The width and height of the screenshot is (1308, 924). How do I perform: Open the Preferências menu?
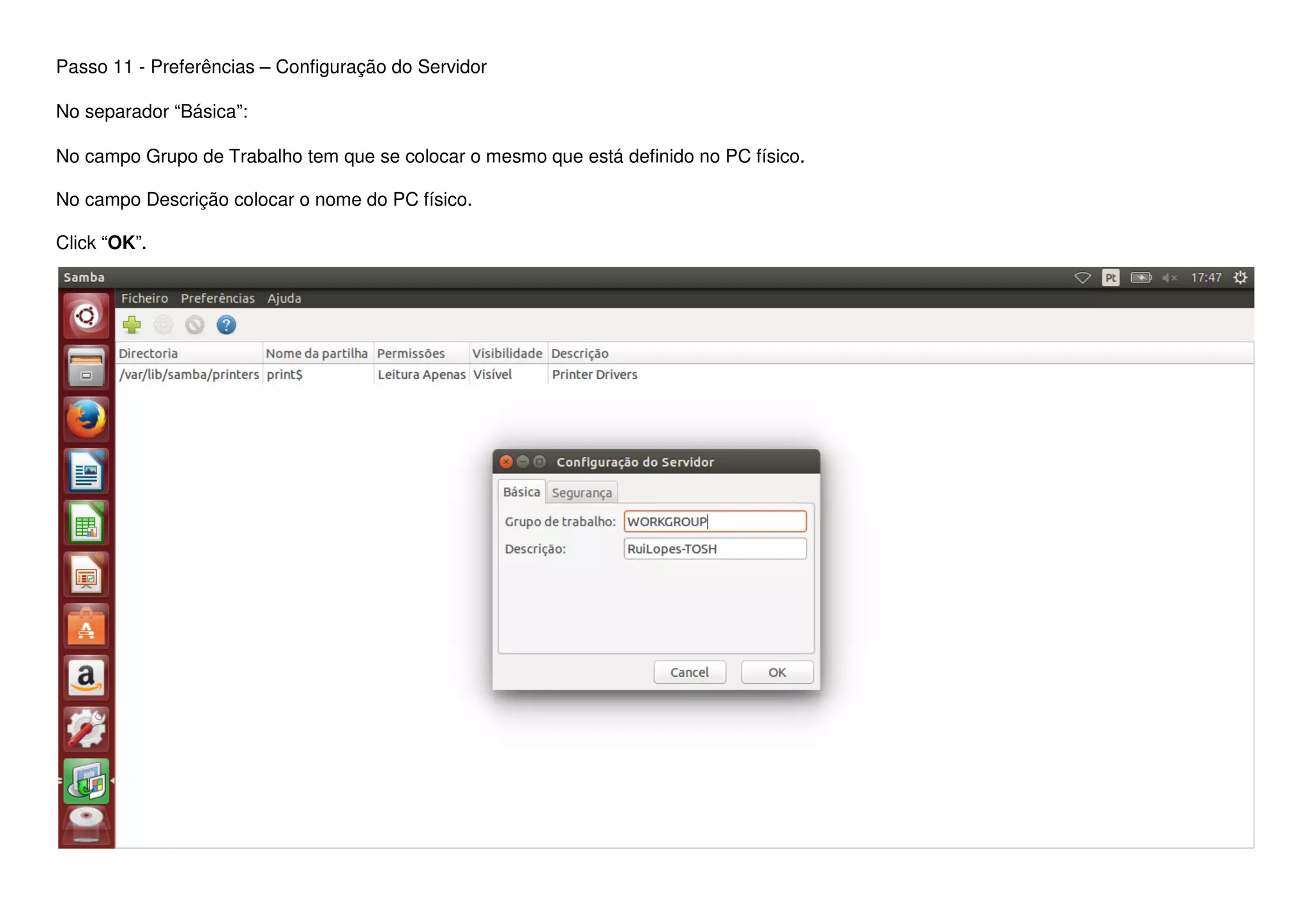218,298
